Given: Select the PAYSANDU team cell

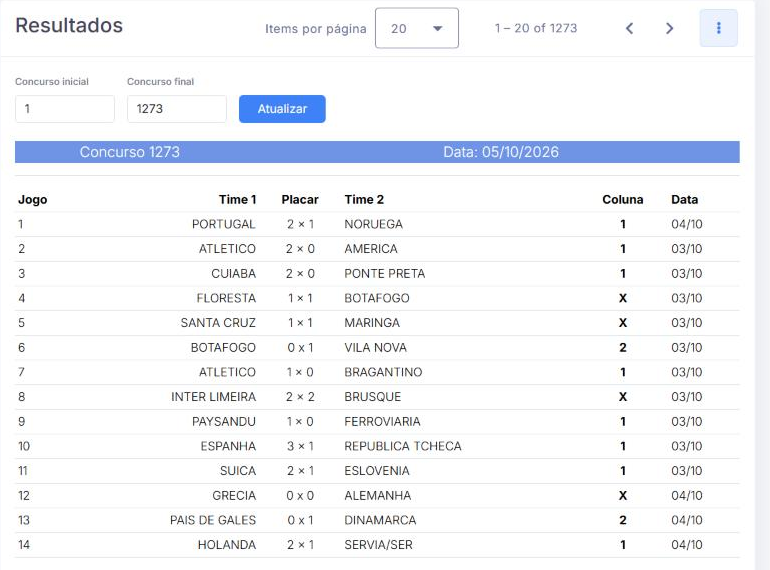Looking at the screenshot, I should 224,421.
